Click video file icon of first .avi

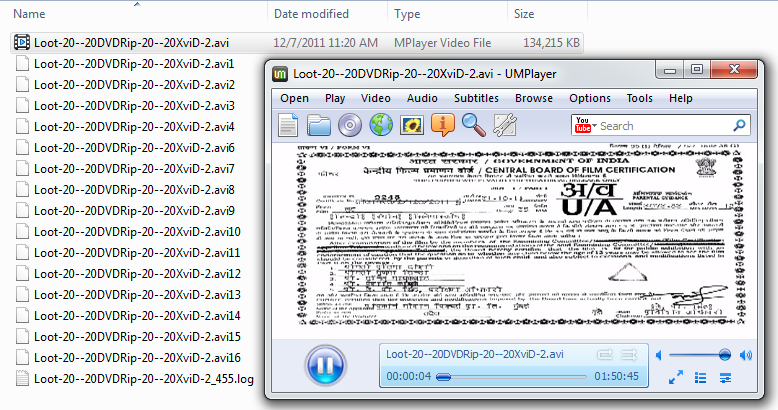(22, 42)
